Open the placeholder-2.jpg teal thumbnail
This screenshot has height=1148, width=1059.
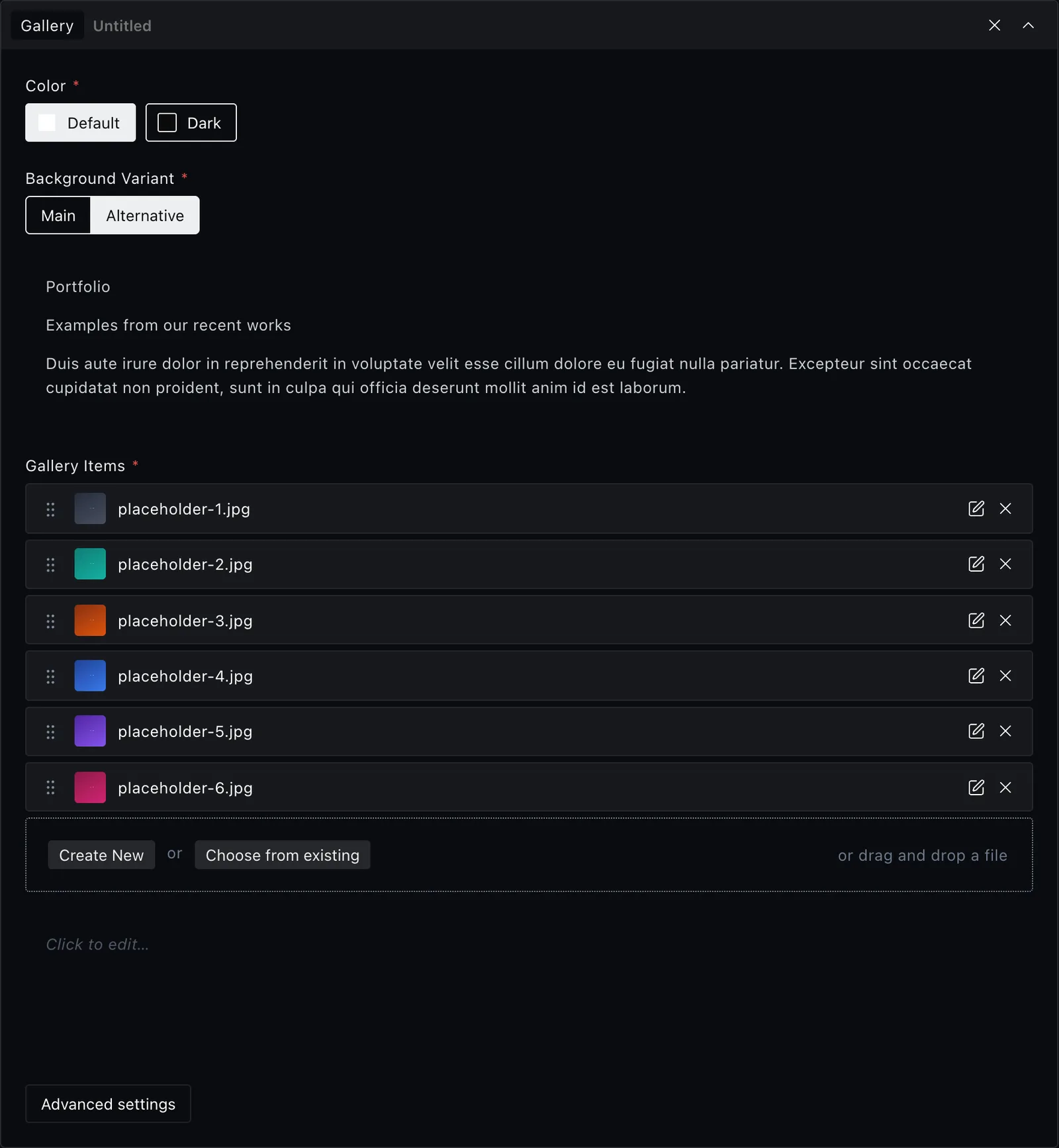(x=90, y=564)
